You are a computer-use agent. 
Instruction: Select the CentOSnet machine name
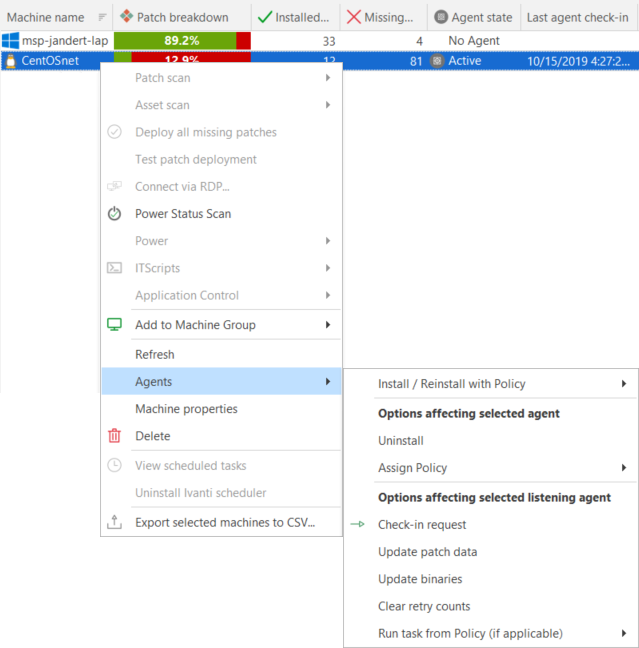(50, 61)
